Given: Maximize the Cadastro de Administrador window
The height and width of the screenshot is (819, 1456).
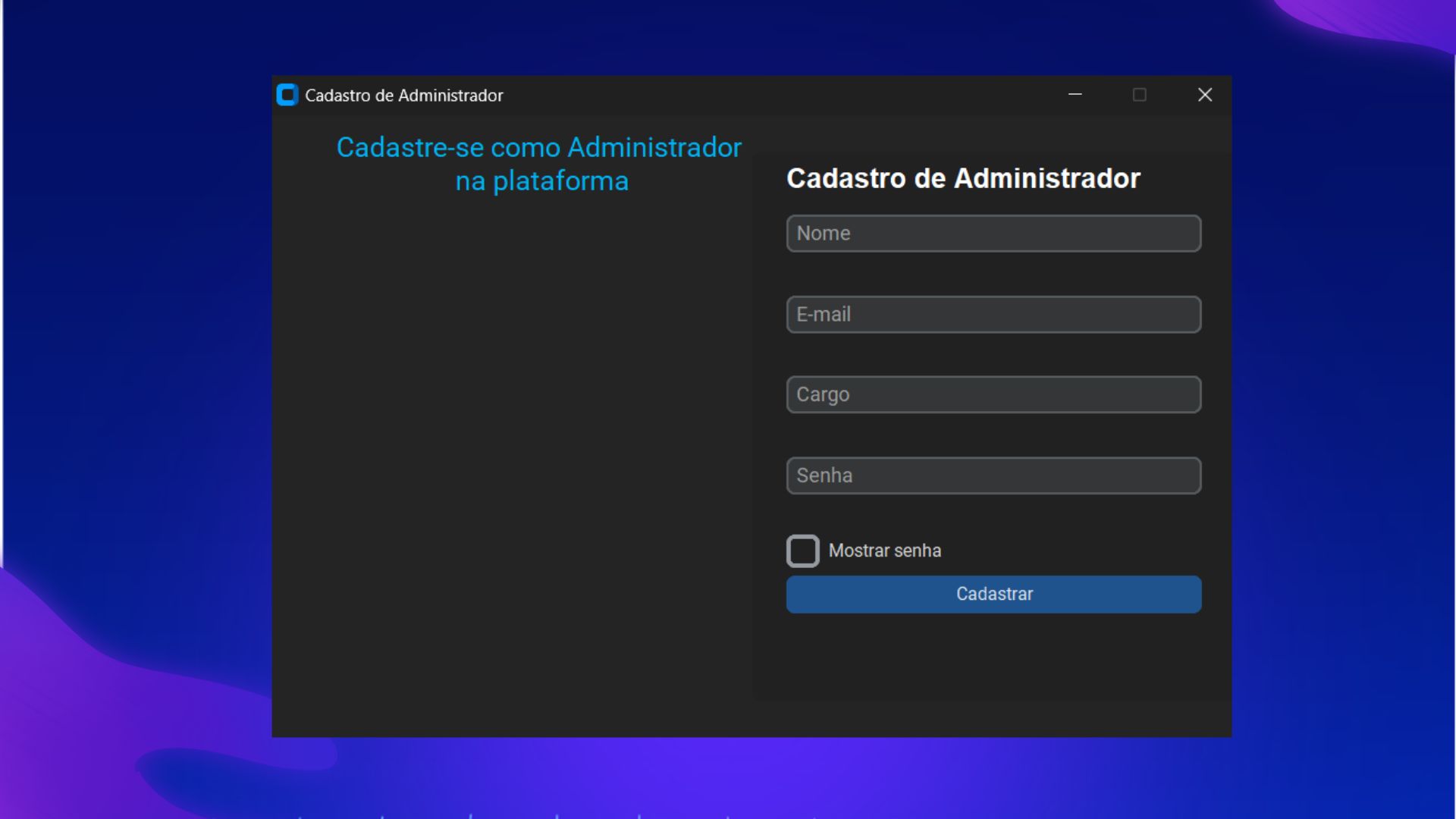Looking at the screenshot, I should pos(1139,95).
